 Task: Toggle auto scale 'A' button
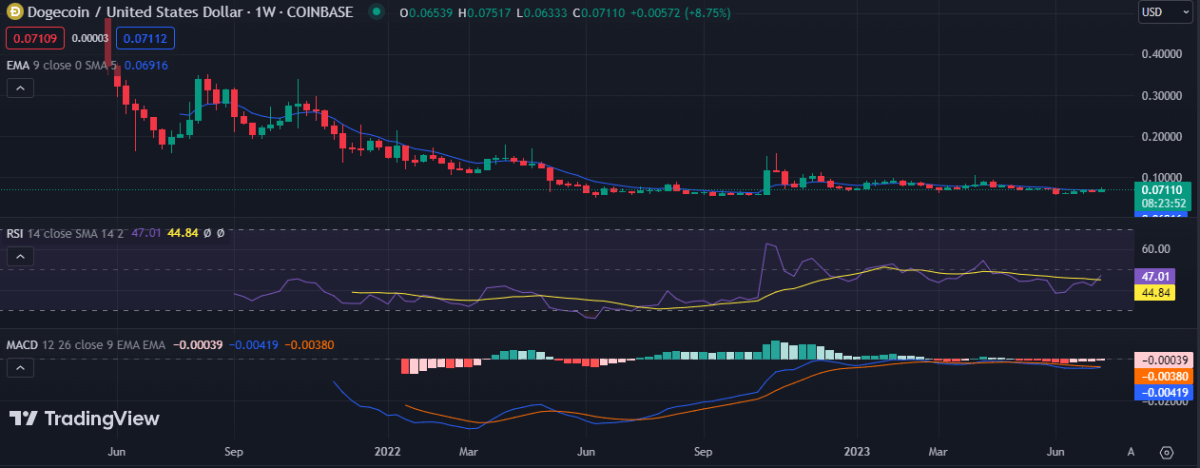click(1131, 451)
